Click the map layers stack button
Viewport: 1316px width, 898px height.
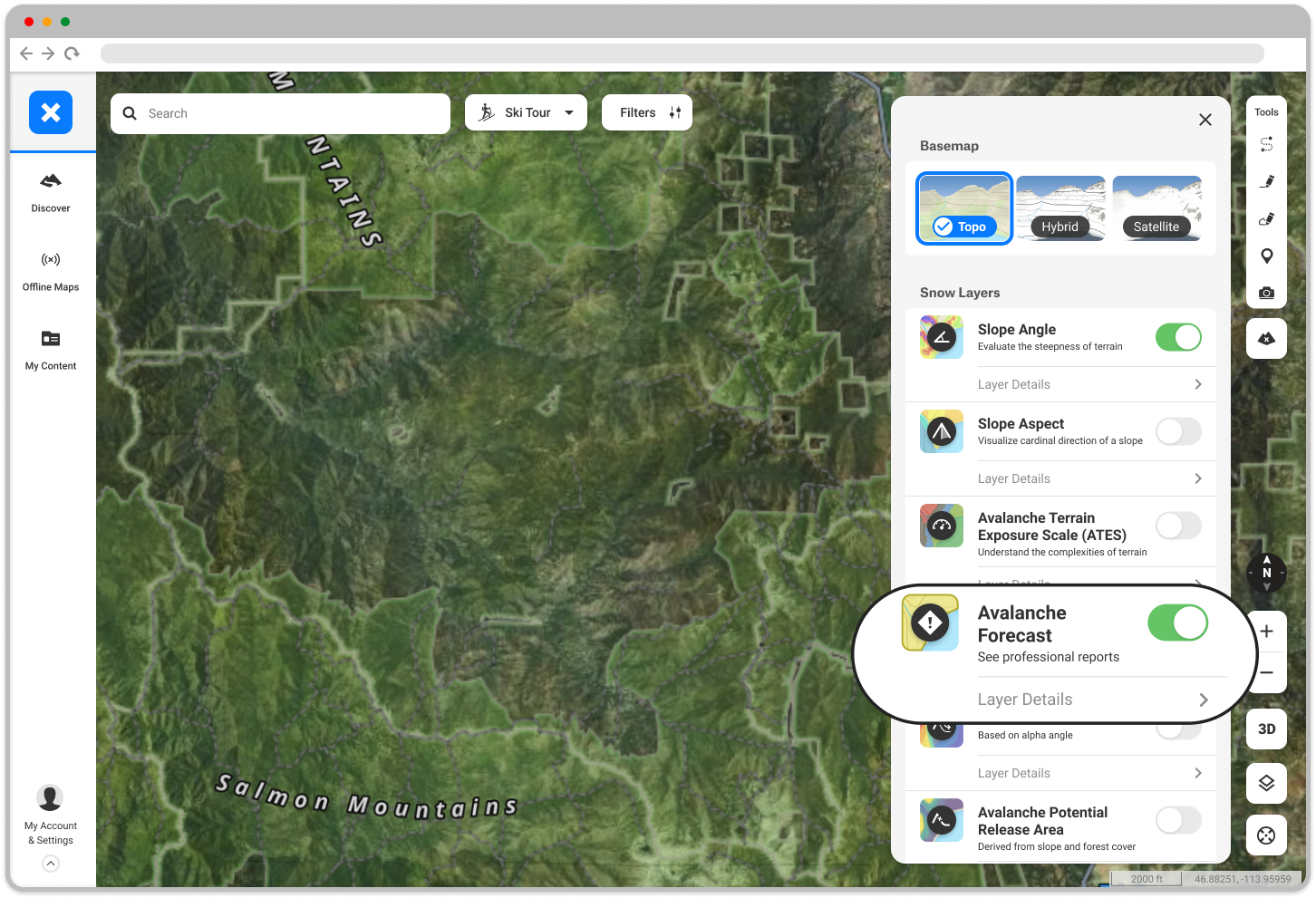pos(1267,783)
